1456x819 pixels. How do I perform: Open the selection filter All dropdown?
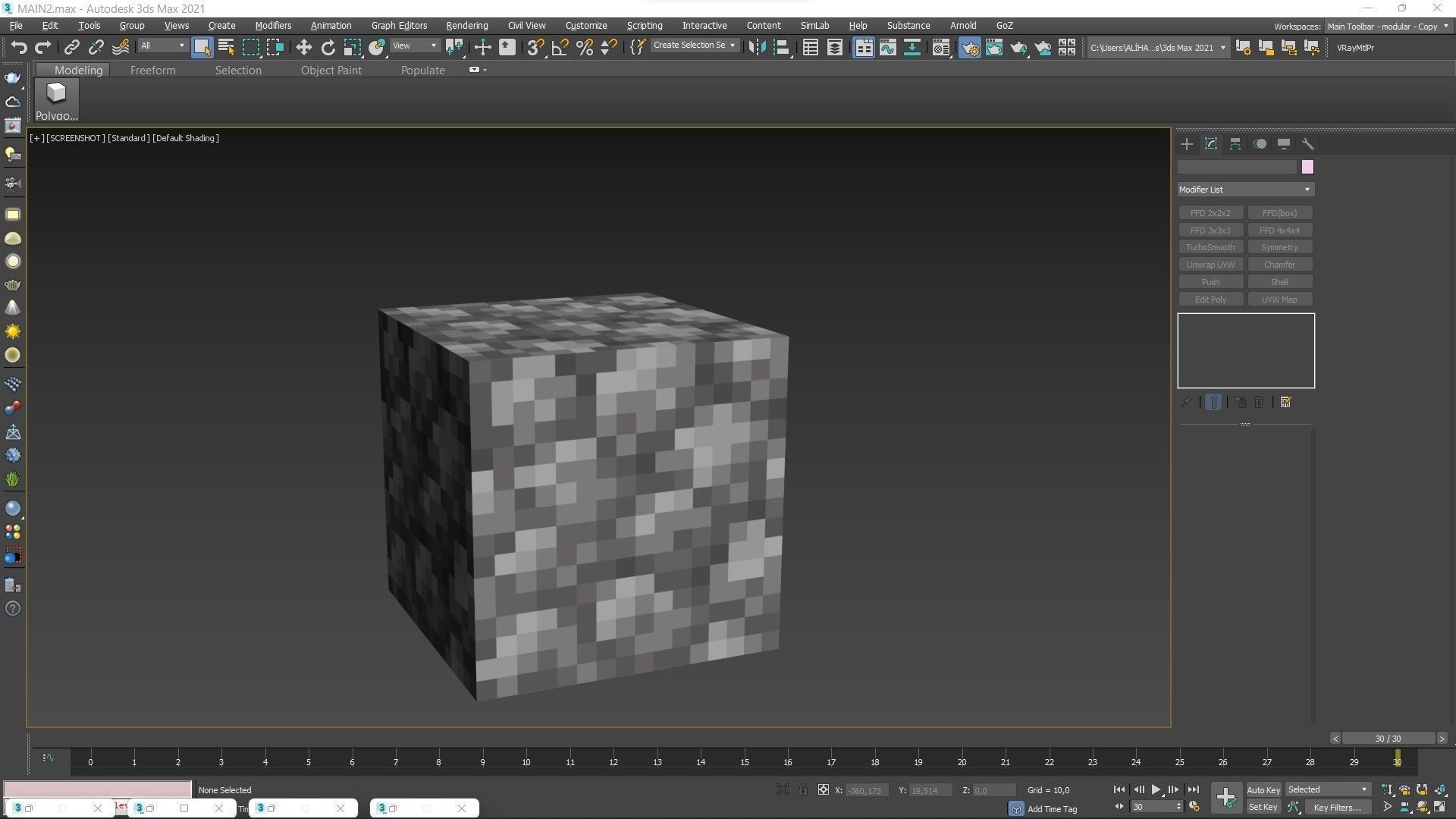coord(162,45)
